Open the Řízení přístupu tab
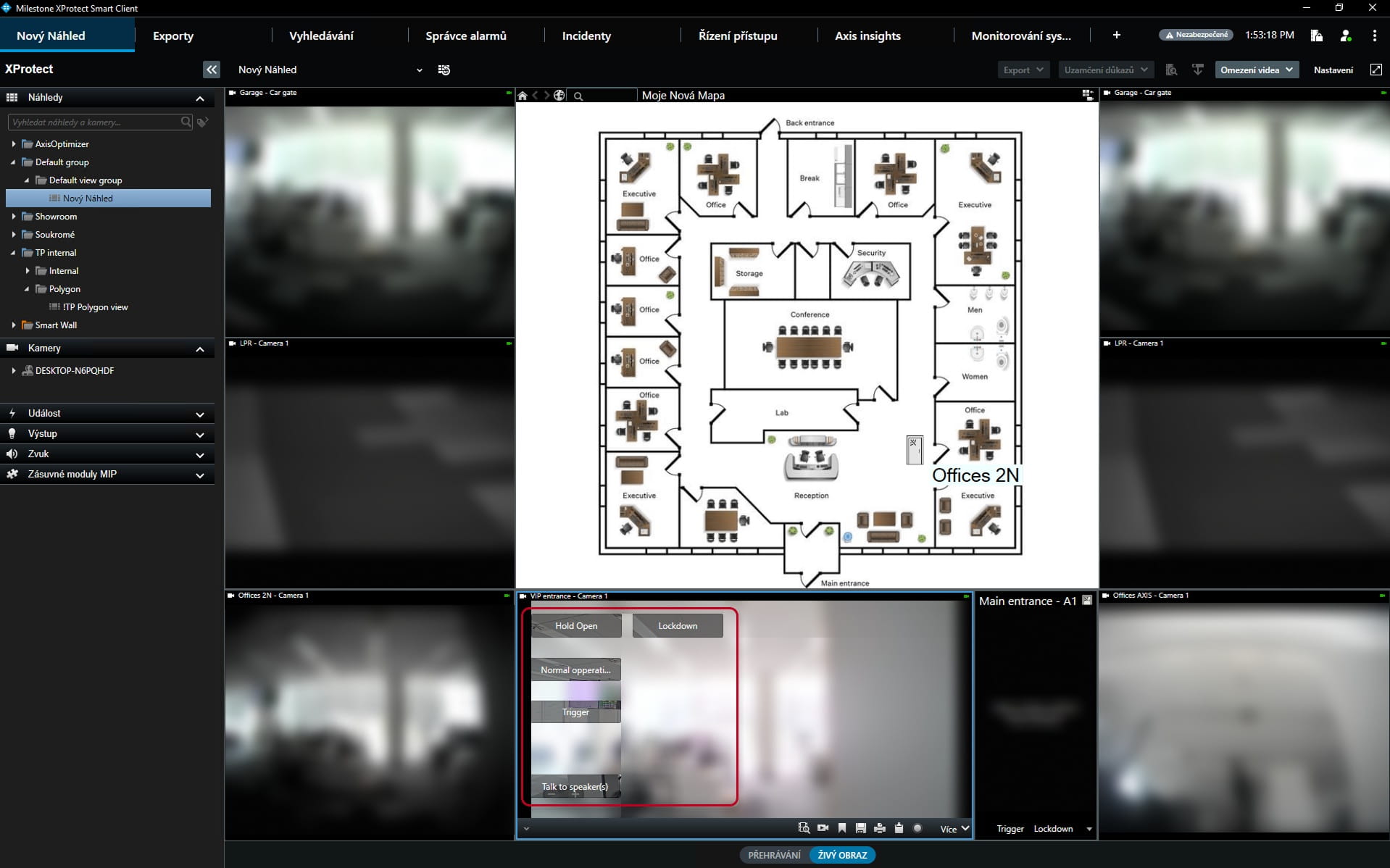This screenshot has width=1390, height=868. (738, 36)
